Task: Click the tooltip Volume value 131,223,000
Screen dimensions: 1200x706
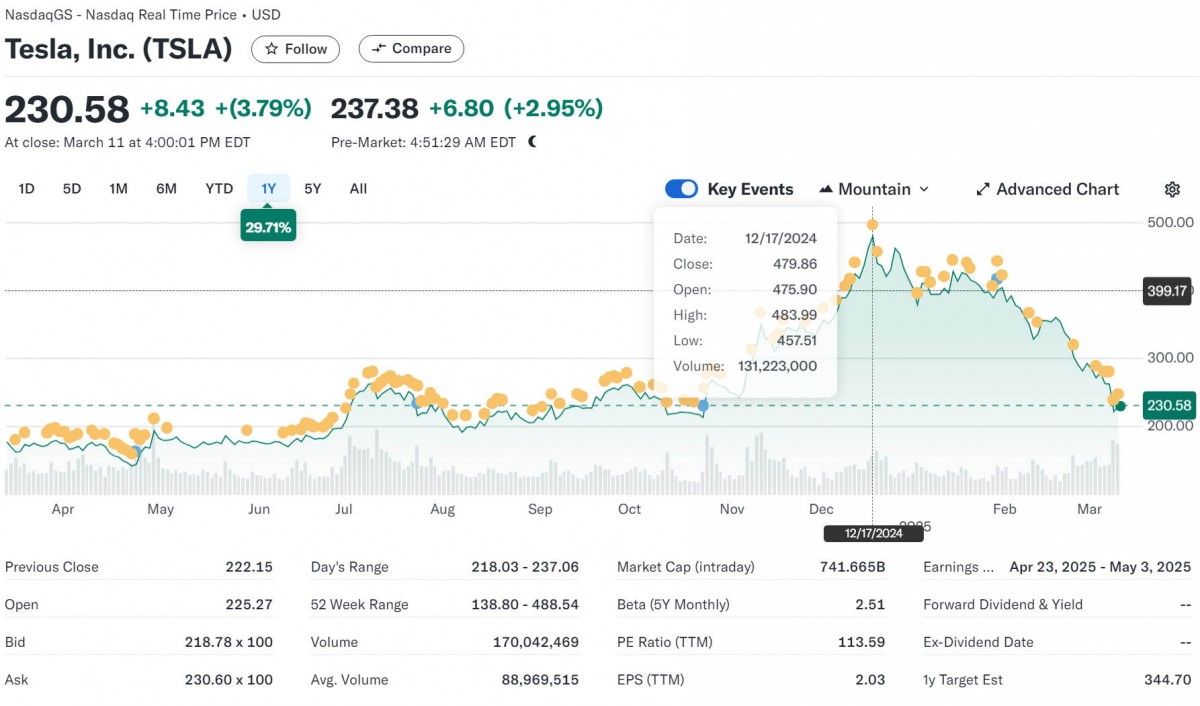Action: [x=778, y=366]
